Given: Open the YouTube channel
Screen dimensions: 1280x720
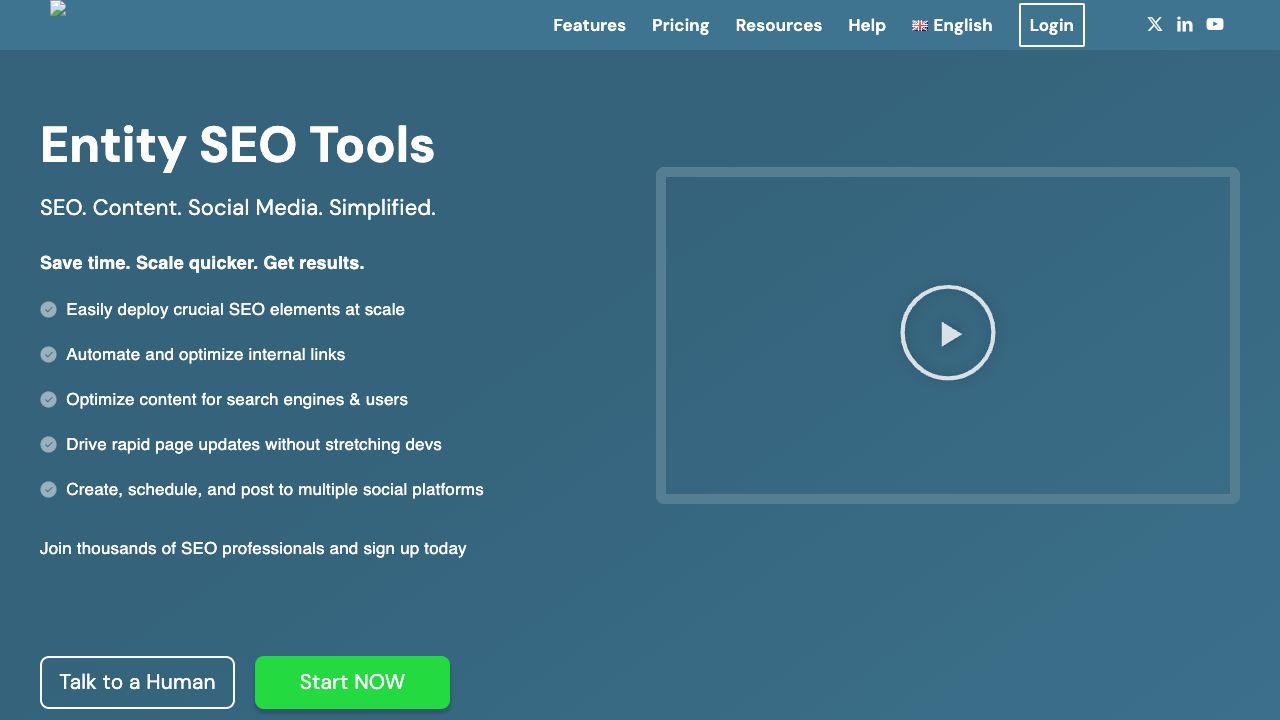Looking at the screenshot, I should [x=1214, y=24].
